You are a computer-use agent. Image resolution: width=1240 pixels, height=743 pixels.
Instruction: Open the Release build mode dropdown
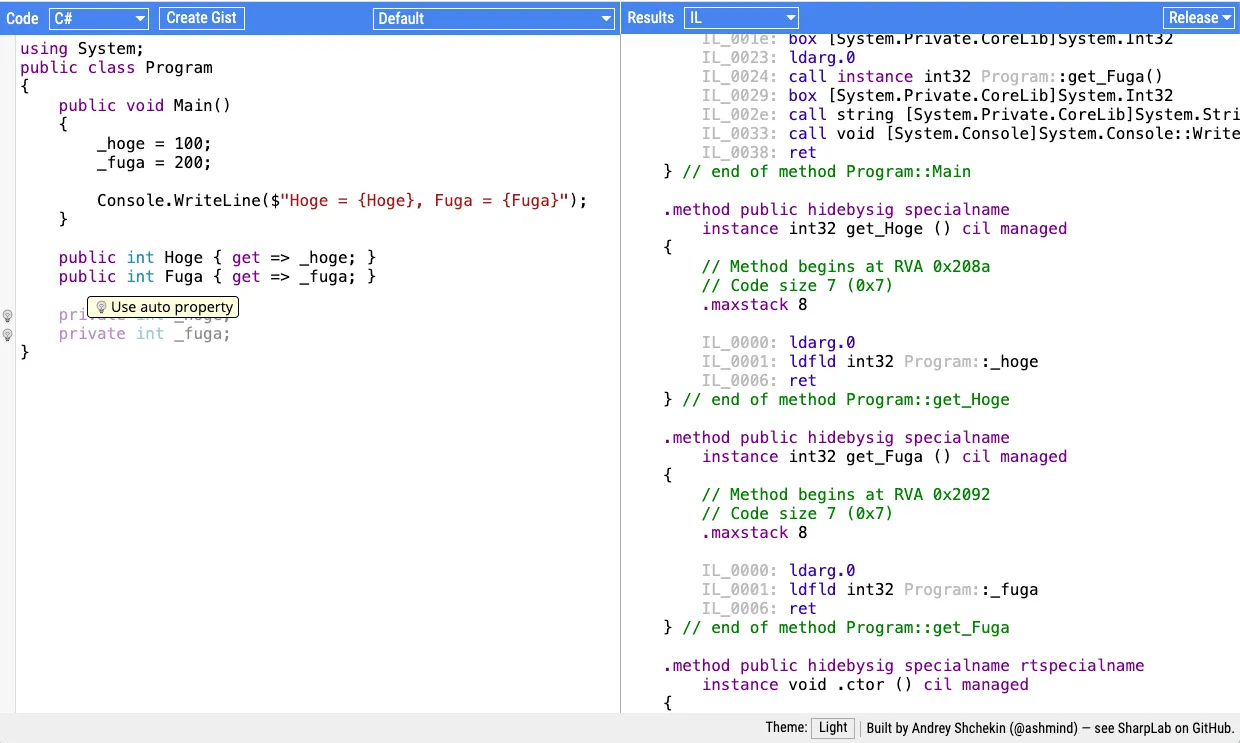pyautogui.click(x=1198, y=18)
